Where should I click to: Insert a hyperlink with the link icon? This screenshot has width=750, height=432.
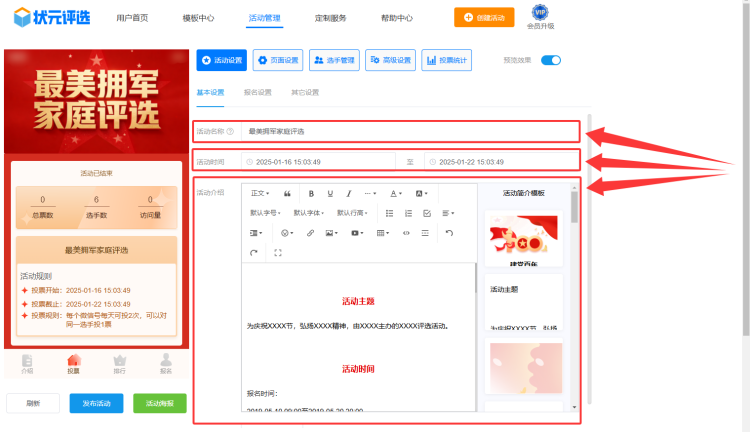click(310, 233)
